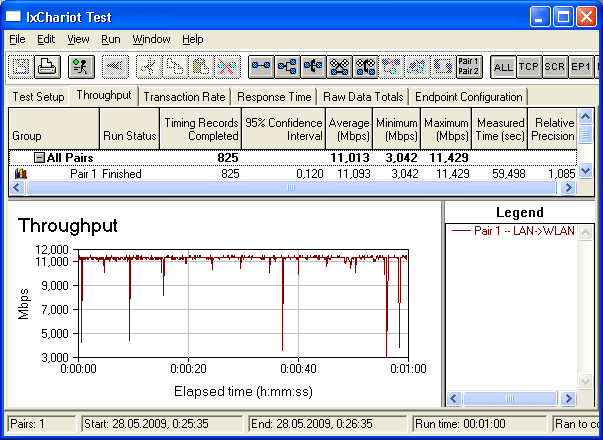603x440 pixels.
Task: Click the Start: 28.05.2009 status field
Action: [x=162, y=424]
